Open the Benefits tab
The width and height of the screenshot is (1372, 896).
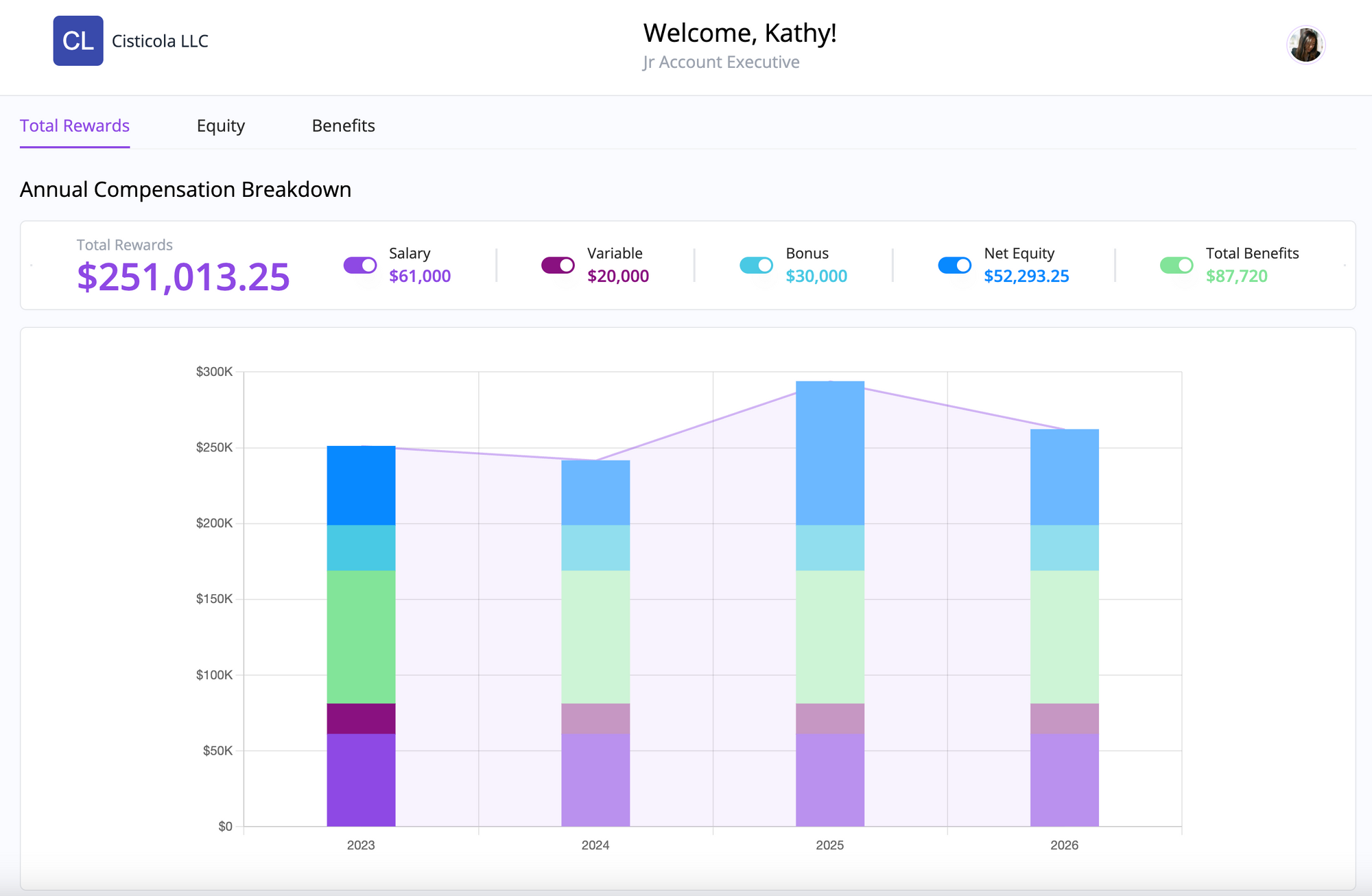click(343, 126)
